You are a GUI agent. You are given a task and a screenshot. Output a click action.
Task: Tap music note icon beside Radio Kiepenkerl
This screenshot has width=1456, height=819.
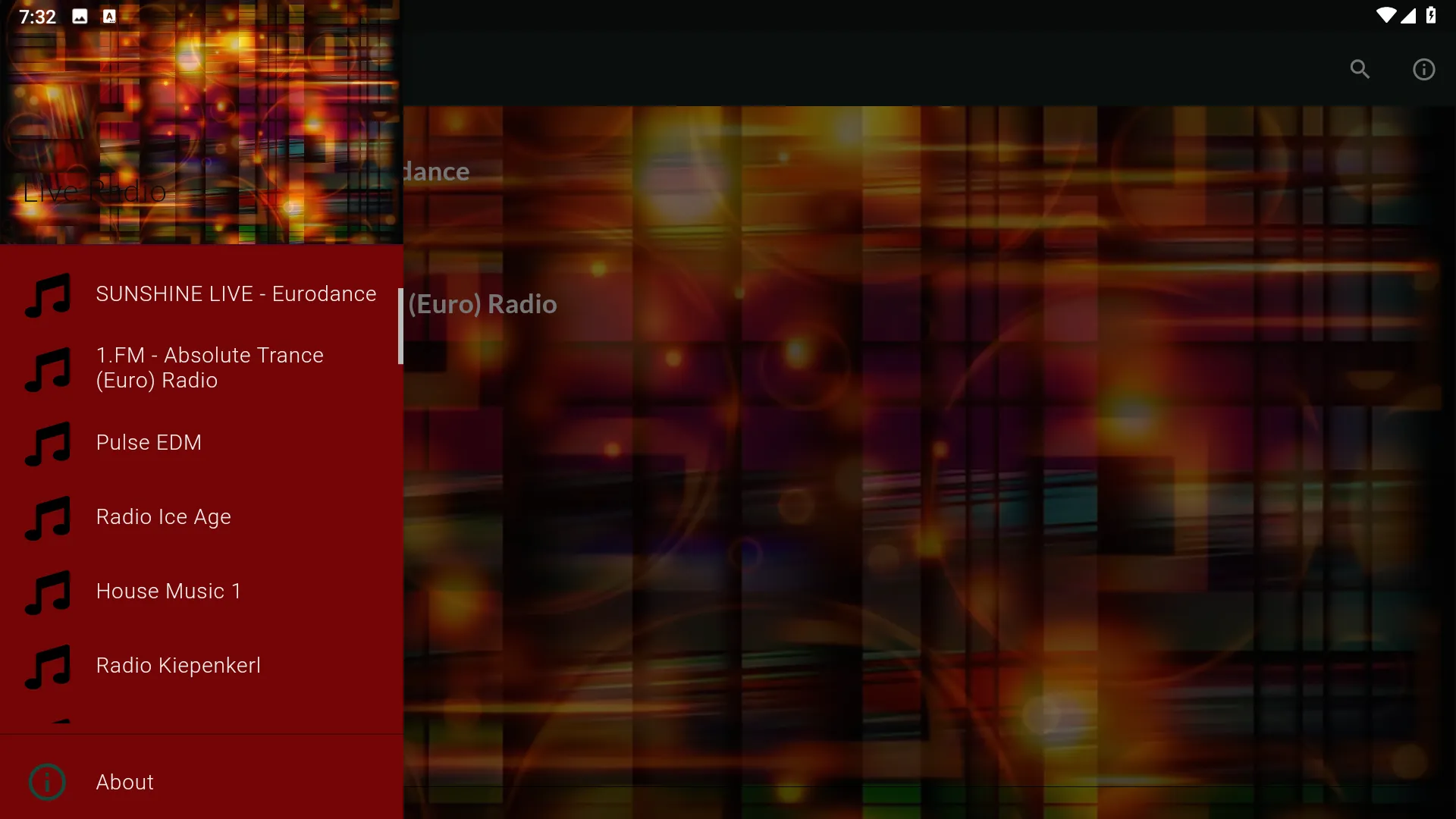[x=48, y=666]
